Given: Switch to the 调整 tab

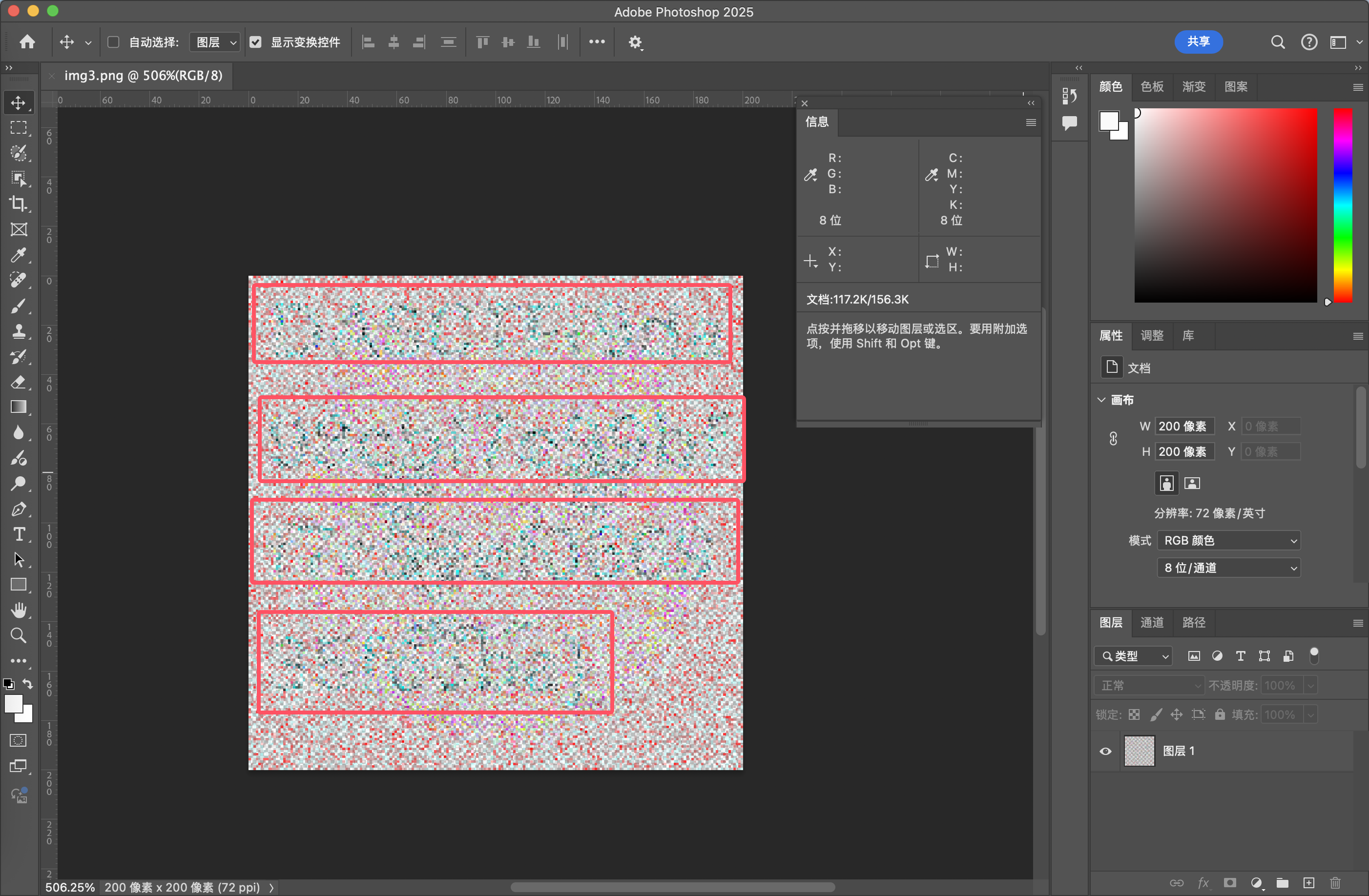Looking at the screenshot, I should click(1152, 336).
